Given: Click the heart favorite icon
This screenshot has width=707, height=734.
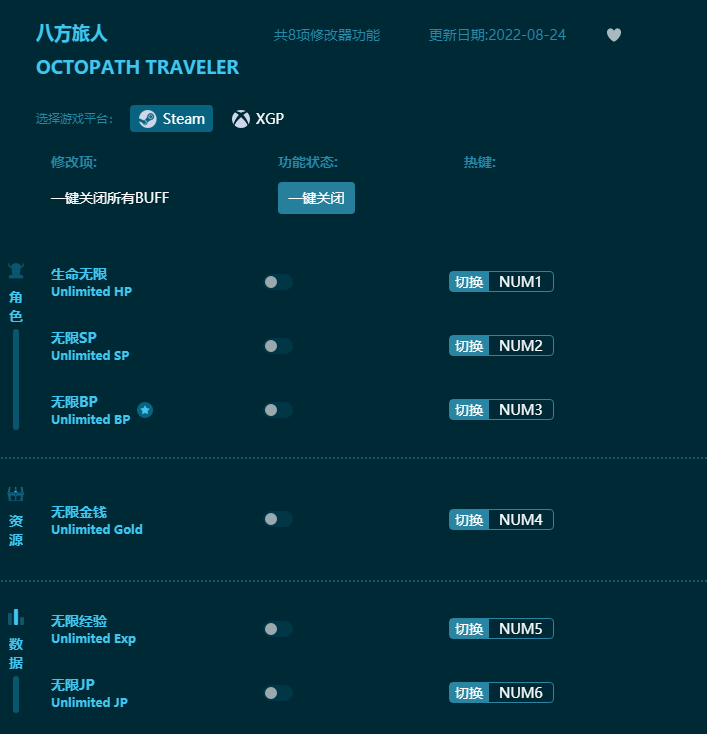Looking at the screenshot, I should point(614,35).
